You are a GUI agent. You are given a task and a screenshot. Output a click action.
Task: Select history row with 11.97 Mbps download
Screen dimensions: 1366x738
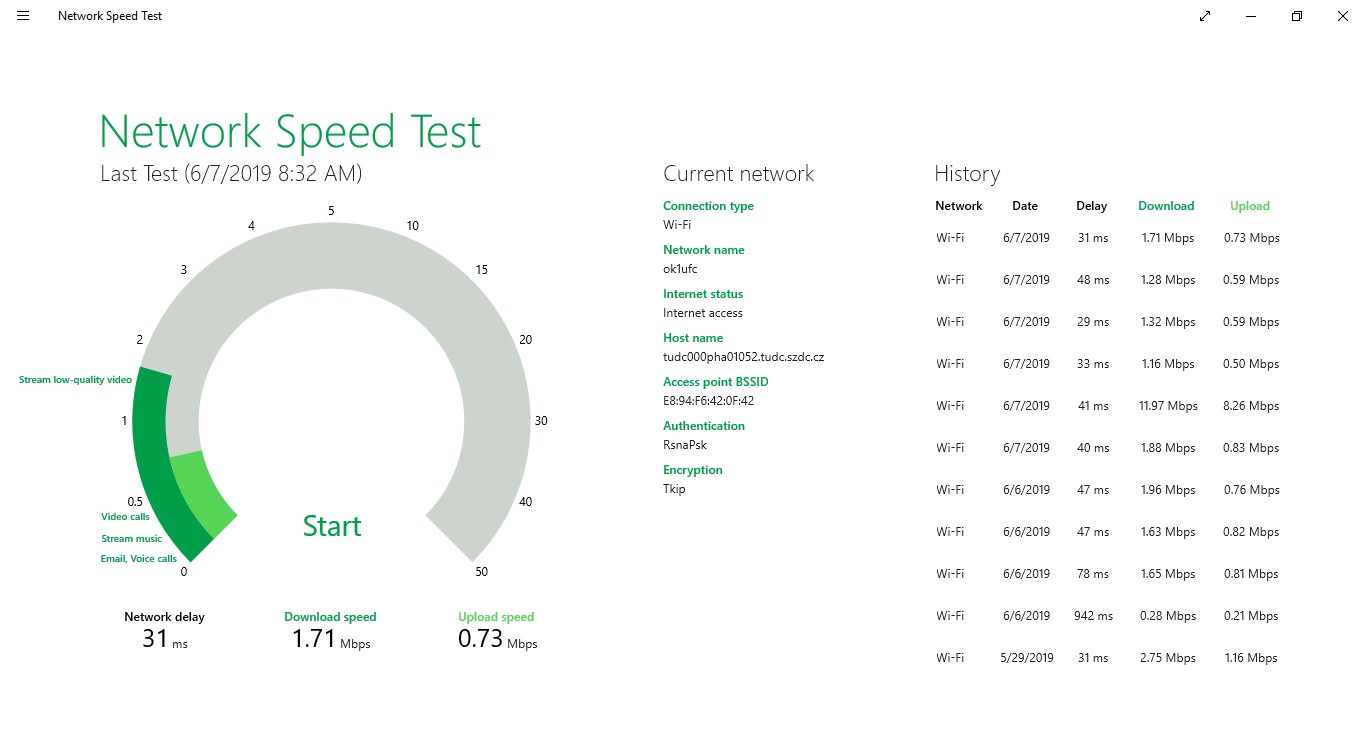tap(1106, 406)
